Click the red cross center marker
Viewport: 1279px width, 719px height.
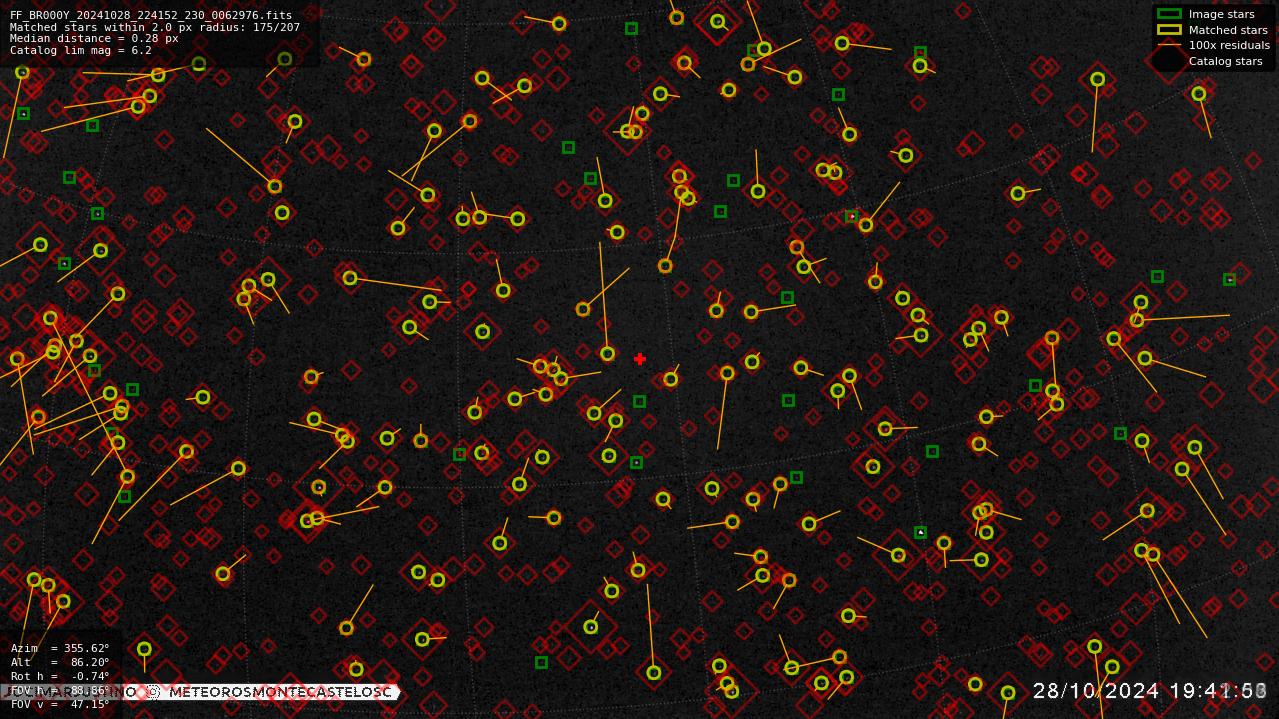[x=640, y=359]
